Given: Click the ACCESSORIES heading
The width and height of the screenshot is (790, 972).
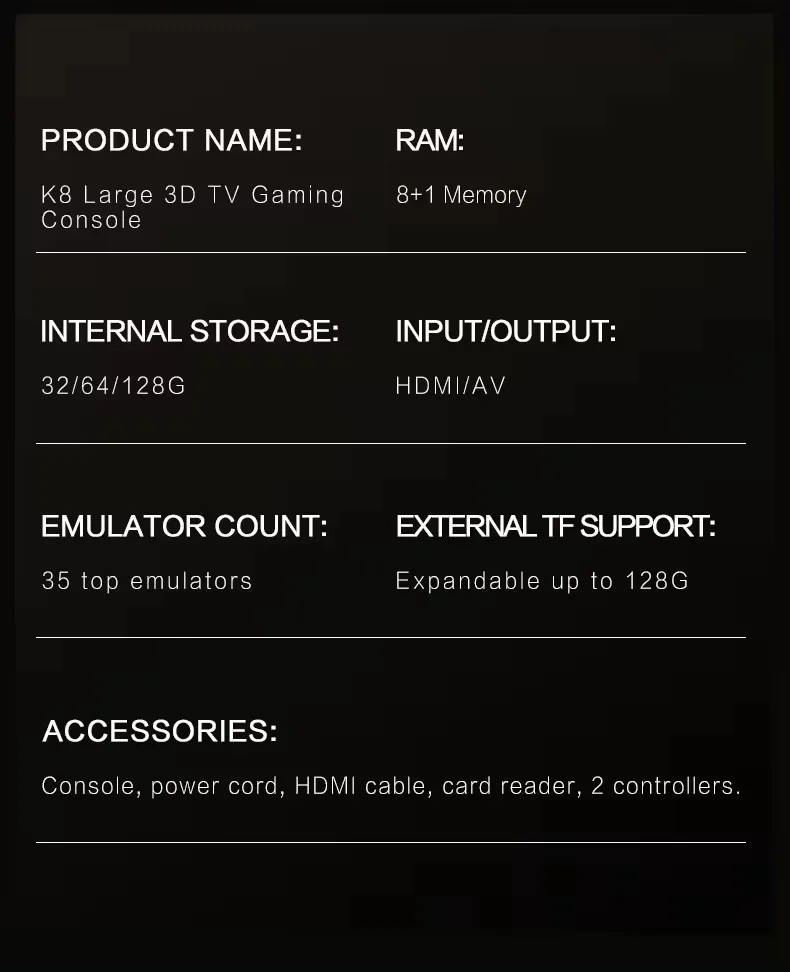Looking at the screenshot, I should (x=160, y=731).
